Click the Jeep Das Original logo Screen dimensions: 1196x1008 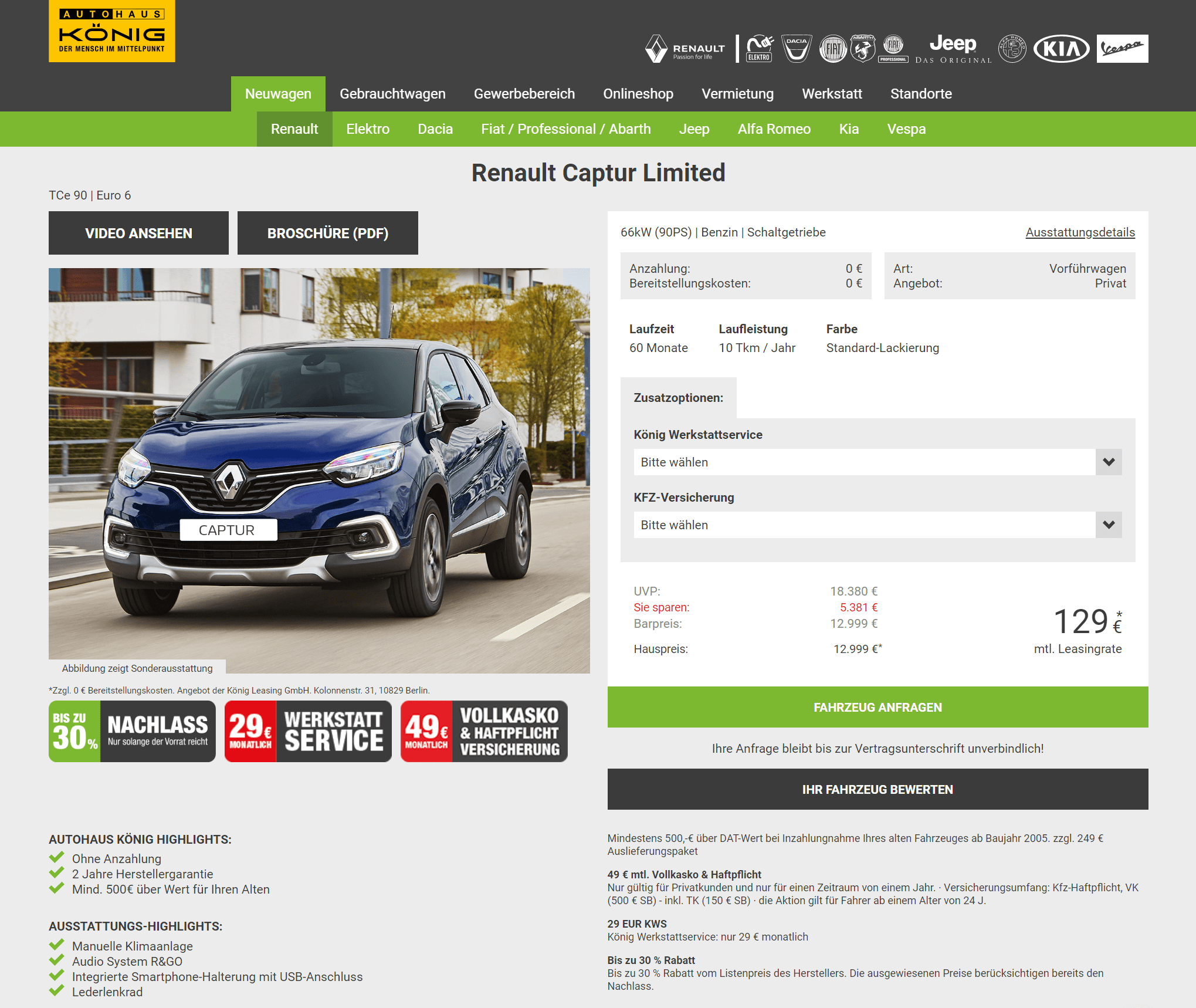coord(953,49)
